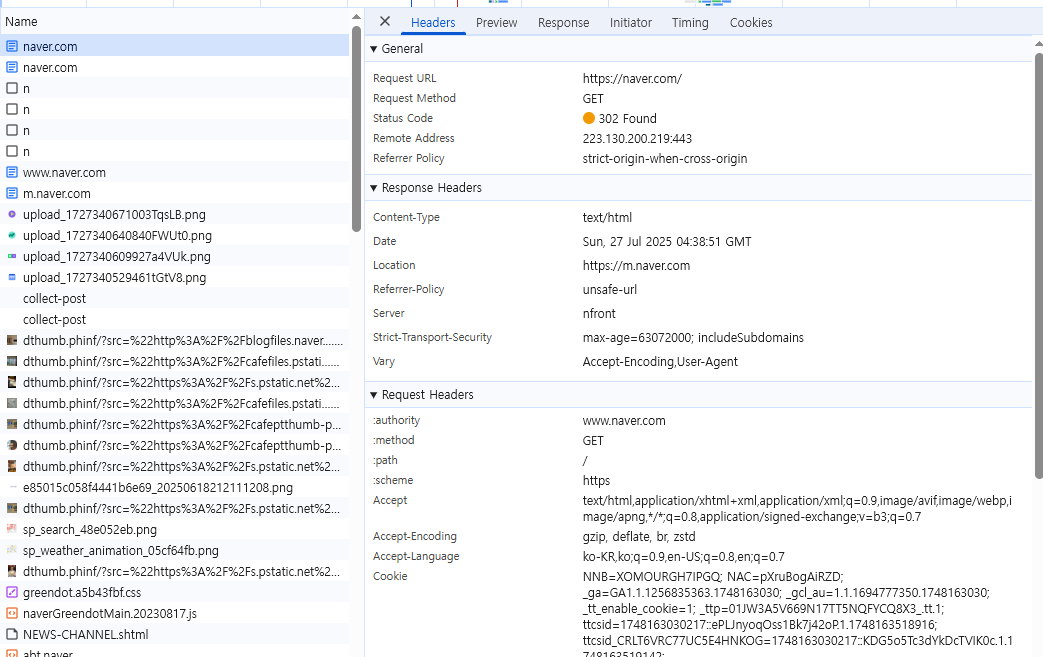Click the headers panel vertical scrollbar
This screenshot has width=1043, height=657.
[x=1039, y=265]
